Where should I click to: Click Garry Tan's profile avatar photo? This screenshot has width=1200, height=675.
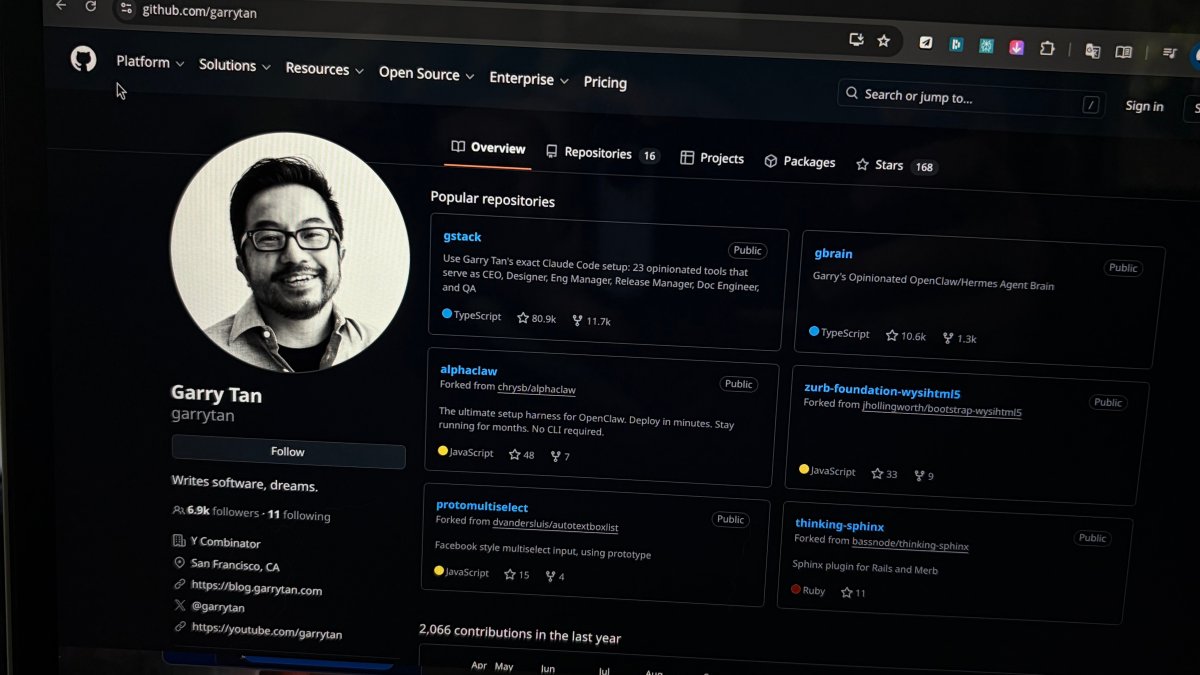[290, 253]
